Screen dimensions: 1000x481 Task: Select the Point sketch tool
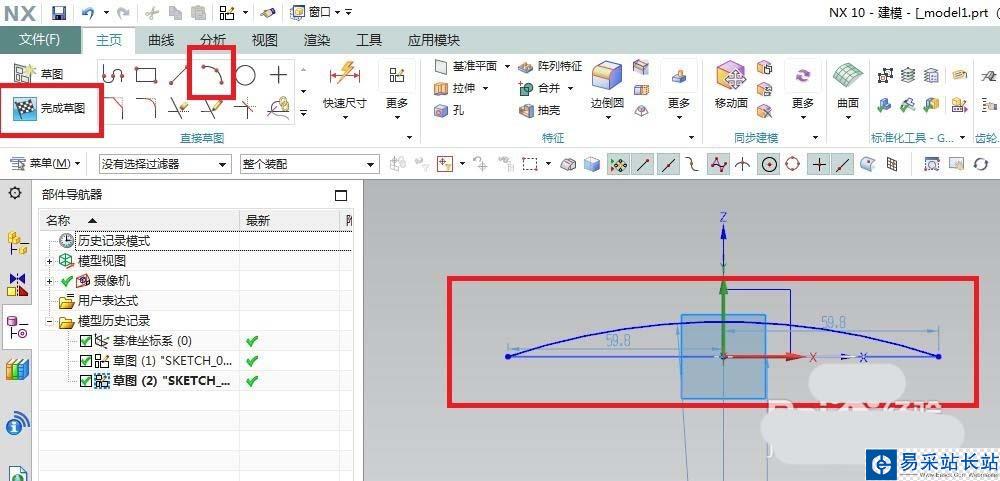pos(278,75)
